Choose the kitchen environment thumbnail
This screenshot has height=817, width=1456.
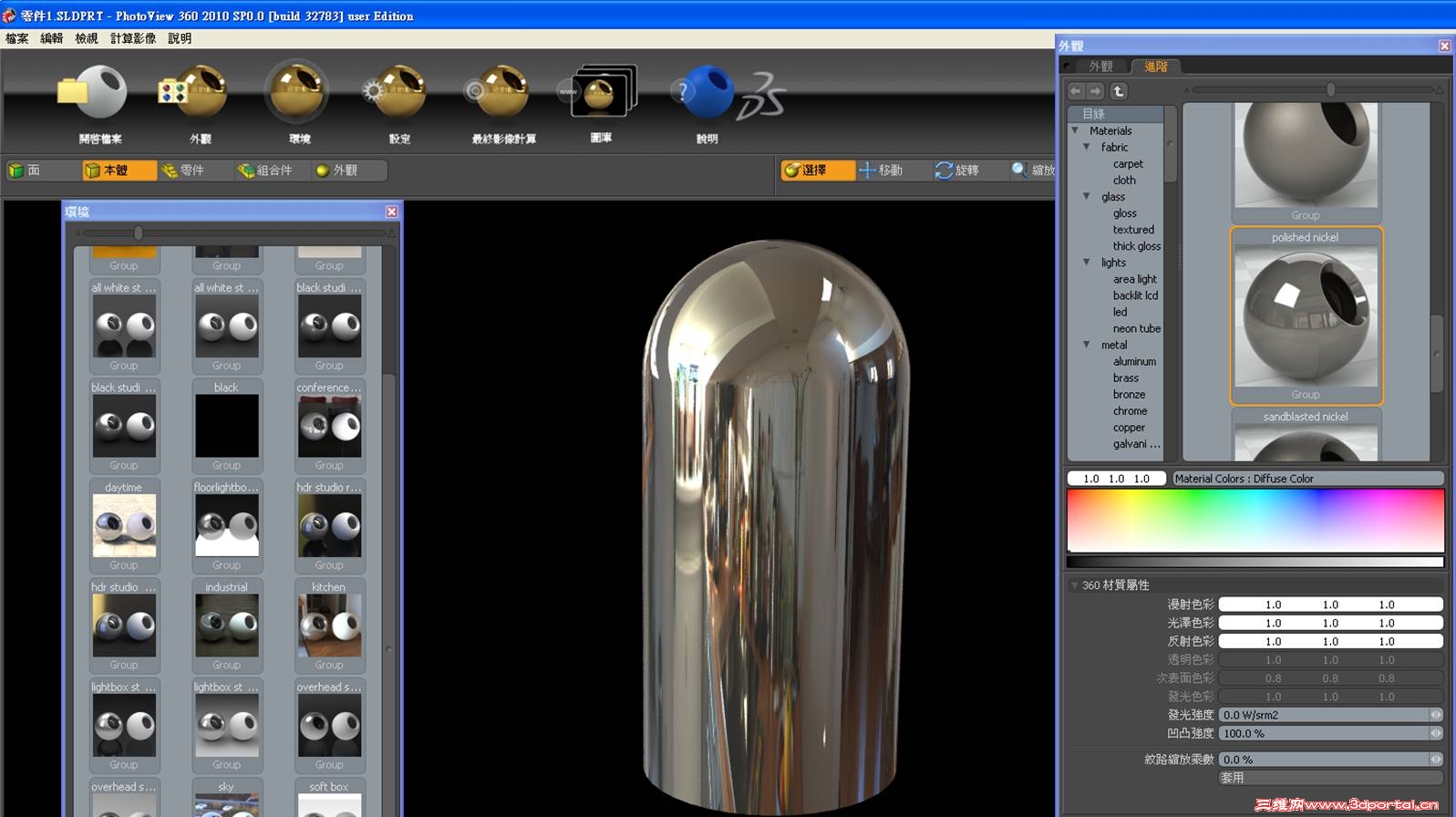click(x=329, y=626)
